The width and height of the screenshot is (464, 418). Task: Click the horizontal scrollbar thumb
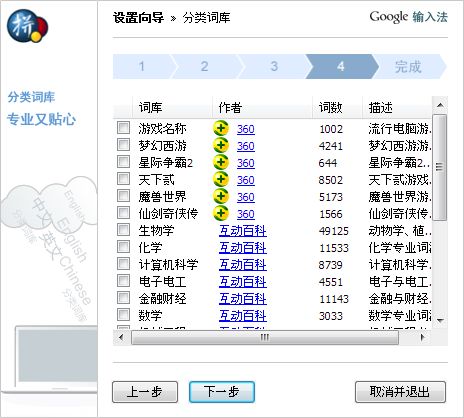tap(265, 338)
